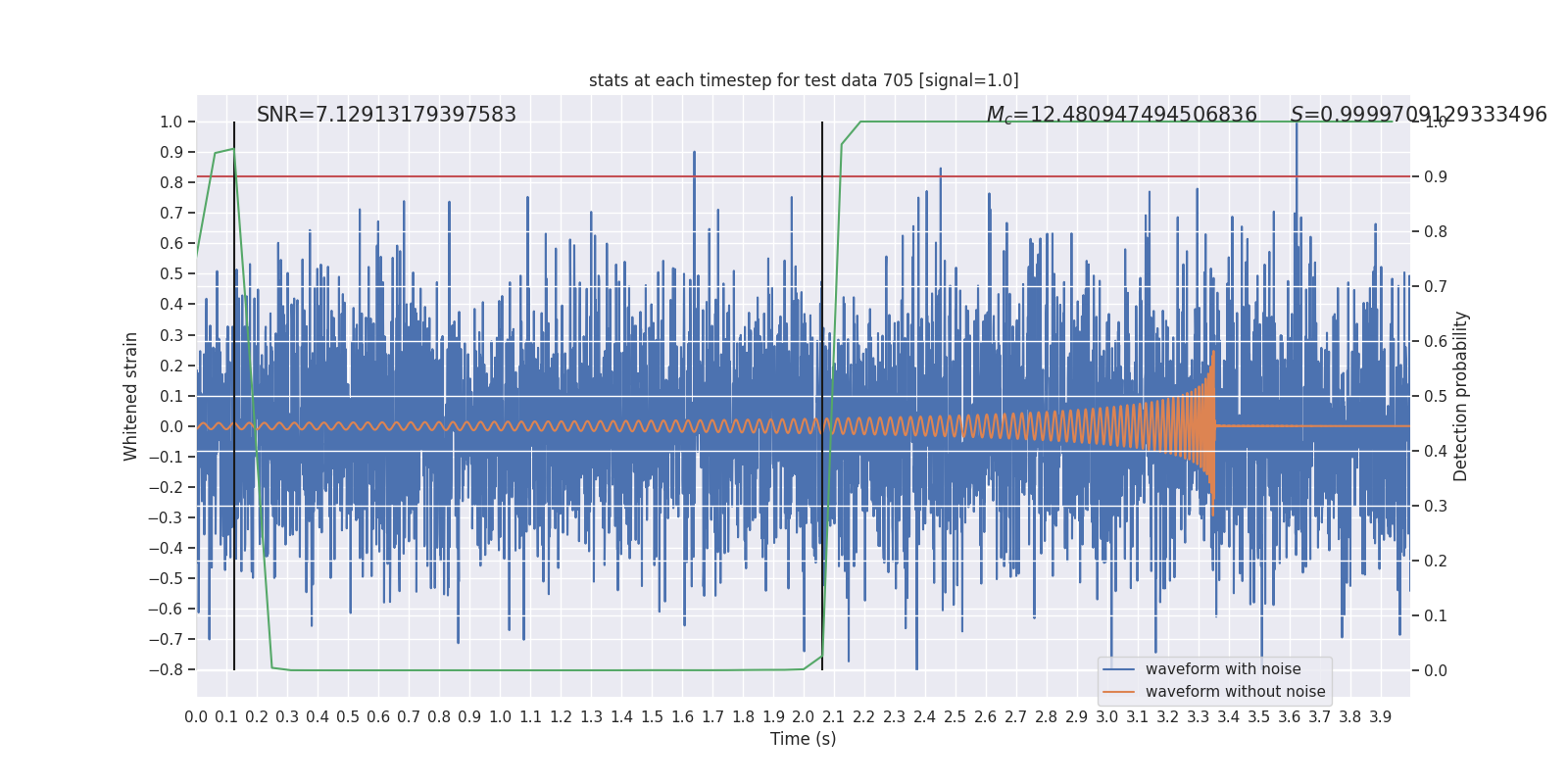Click the Mc=12.480947494506836 annotation
This screenshot has height=784, width=1568.
(x=1121, y=115)
